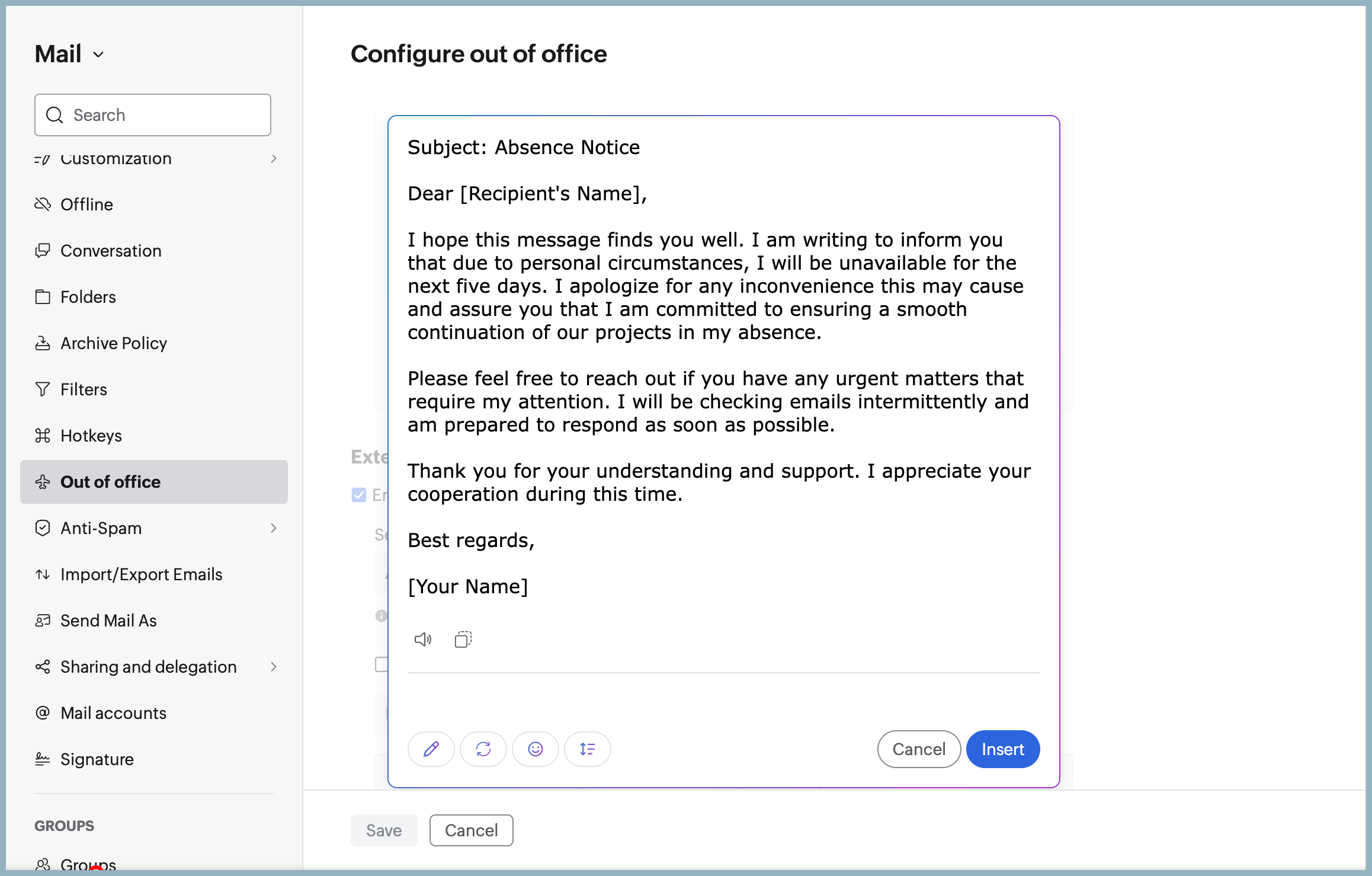Viewport: 1372px width, 876px height.
Task: Click the 'Subject: Absence Notice' line
Action: click(x=524, y=147)
